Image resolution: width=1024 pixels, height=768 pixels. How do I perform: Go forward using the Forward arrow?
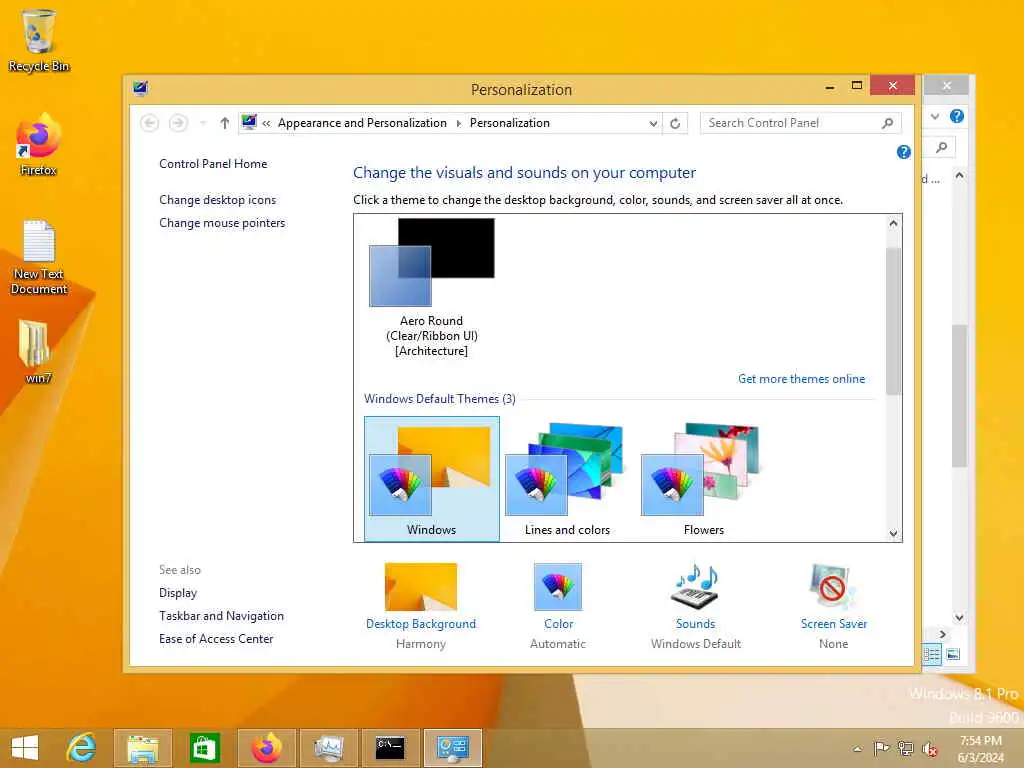pyautogui.click(x=178, y=123)
